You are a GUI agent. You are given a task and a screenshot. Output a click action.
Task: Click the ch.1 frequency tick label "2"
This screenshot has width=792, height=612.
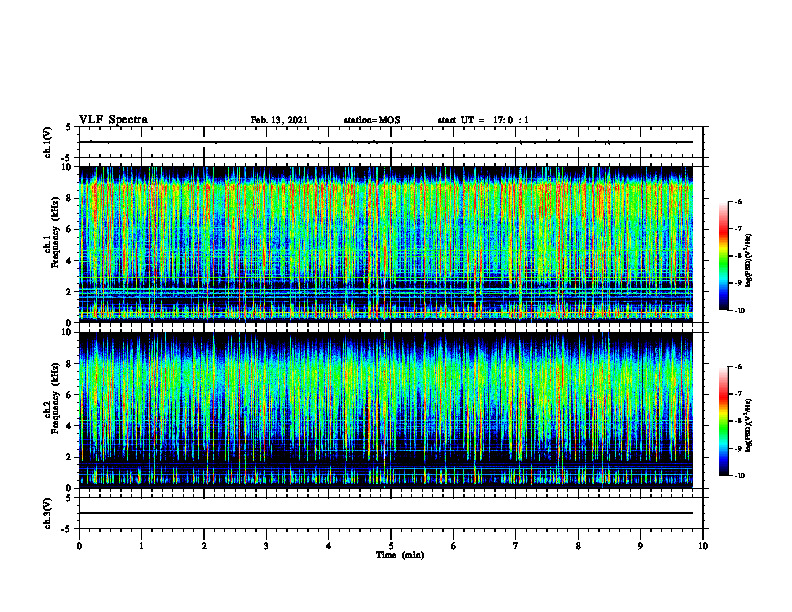pyautogui.click(x=70, y=292)
